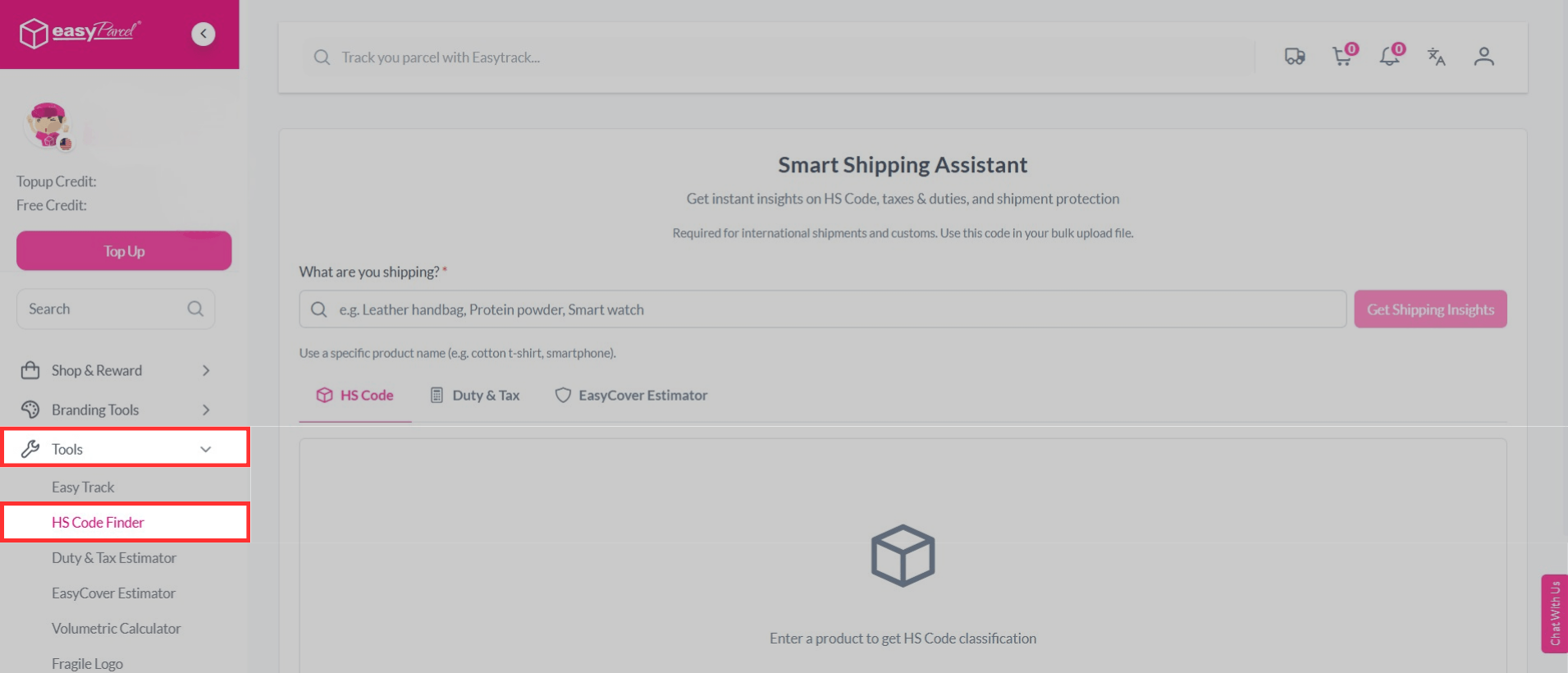Screen dimensions: 1568x673
Task: Click the sidebar search magnifier icon
Action: [195, 309]
